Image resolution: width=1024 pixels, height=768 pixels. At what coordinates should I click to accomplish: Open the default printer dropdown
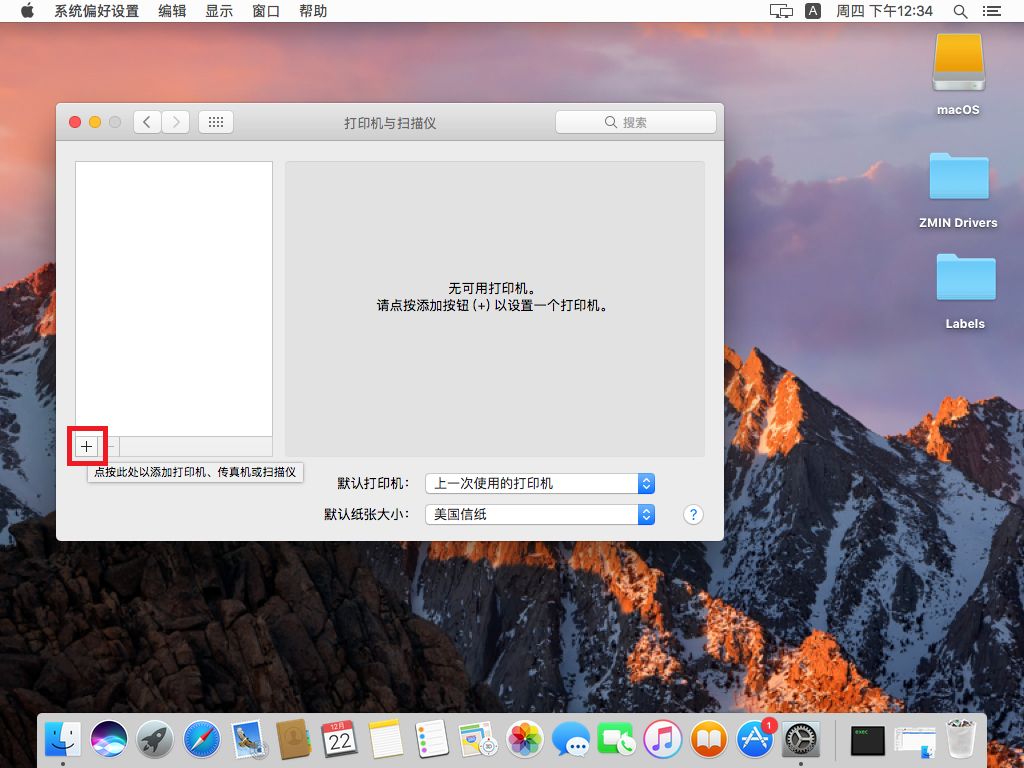(539, 483)
